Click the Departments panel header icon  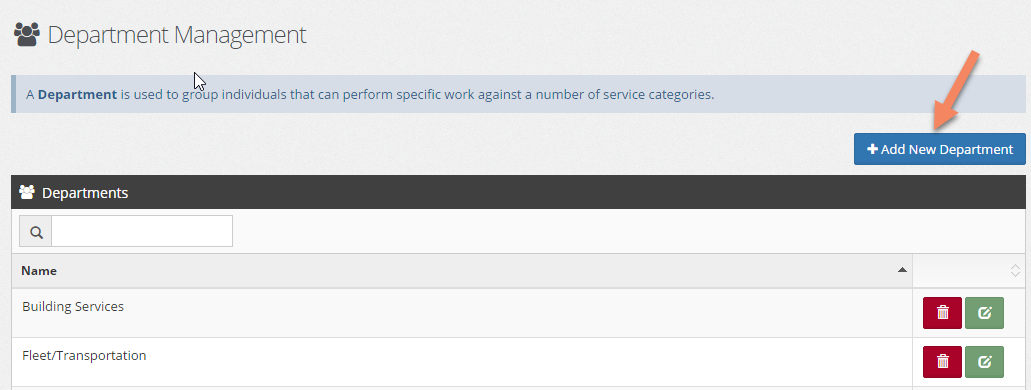pos(27,193)
